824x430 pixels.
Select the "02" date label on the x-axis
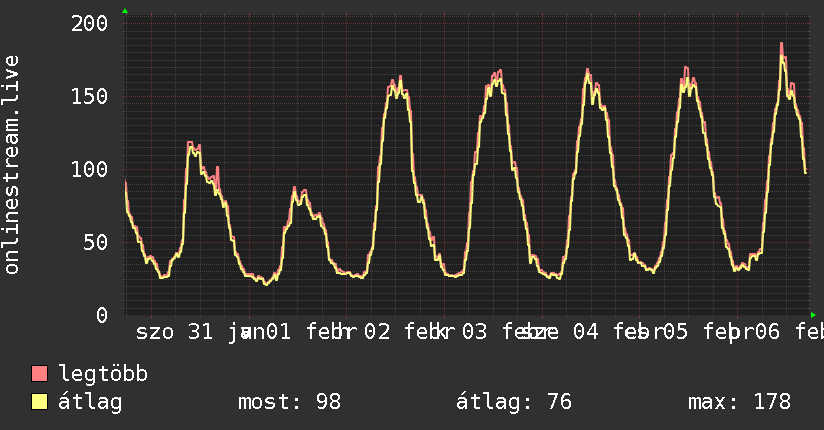coord(377,332)
